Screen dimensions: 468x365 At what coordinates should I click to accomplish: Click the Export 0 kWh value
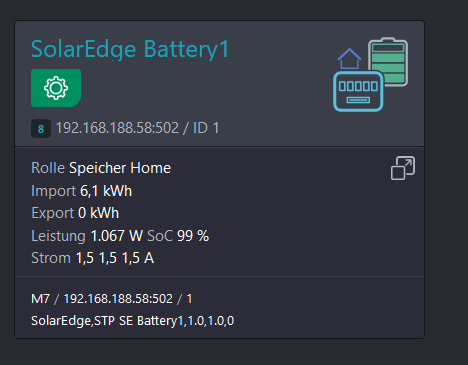coord(98,213)
